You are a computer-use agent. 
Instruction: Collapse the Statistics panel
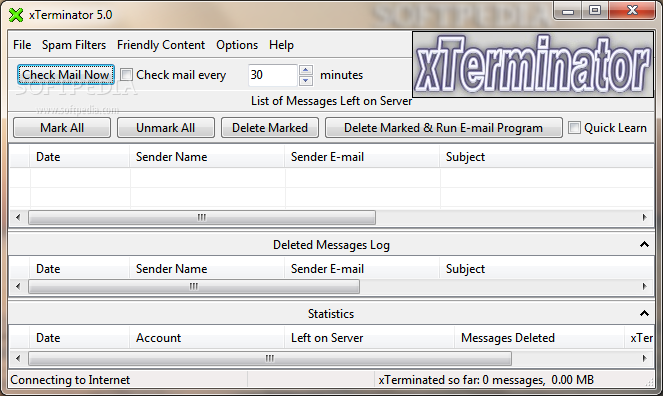[644, 313]
